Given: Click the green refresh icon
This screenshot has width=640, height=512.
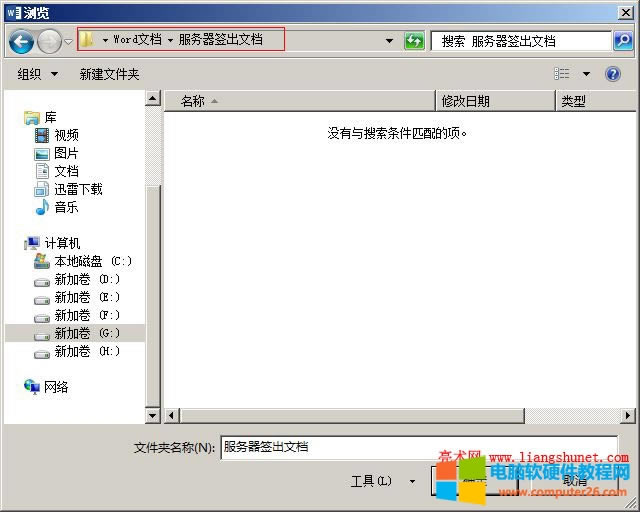Looking at the screenshot, I should 414,41.
